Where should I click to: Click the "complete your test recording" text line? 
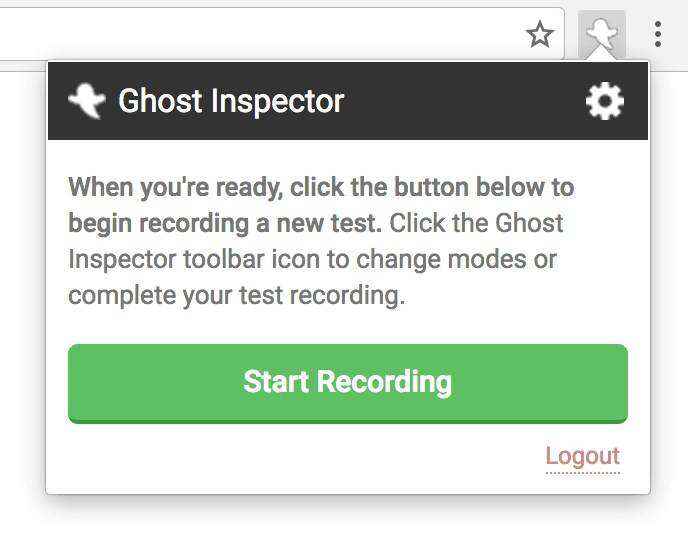pyautogui.click(x=236, y=296)
